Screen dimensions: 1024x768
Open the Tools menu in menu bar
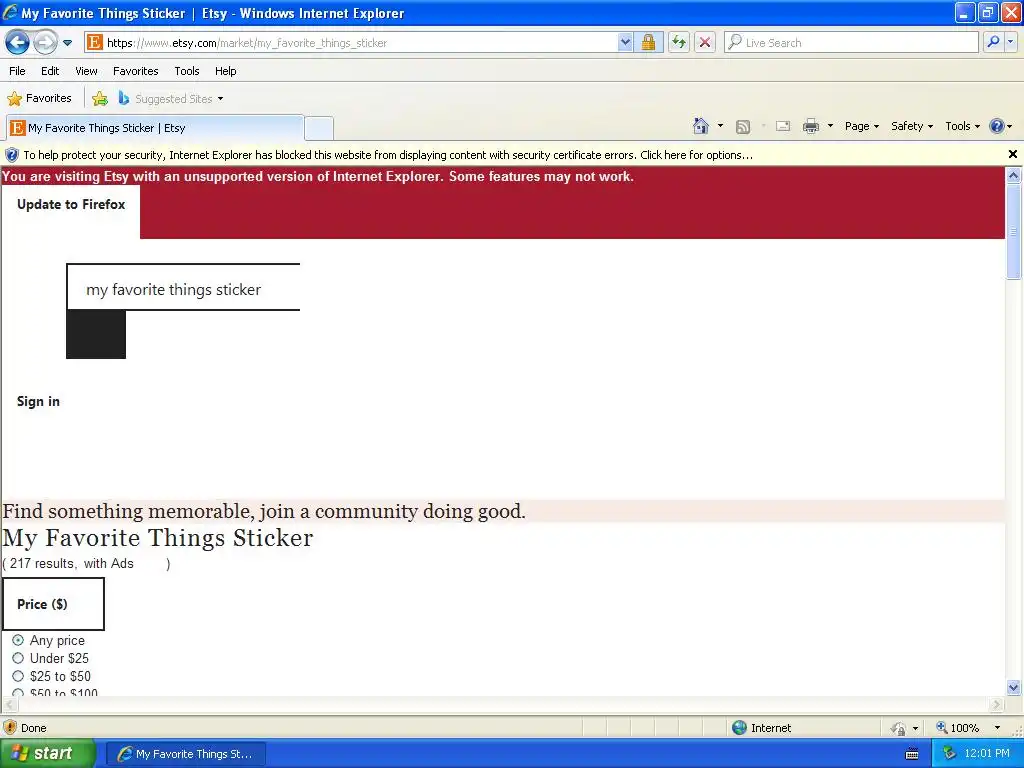187,71
